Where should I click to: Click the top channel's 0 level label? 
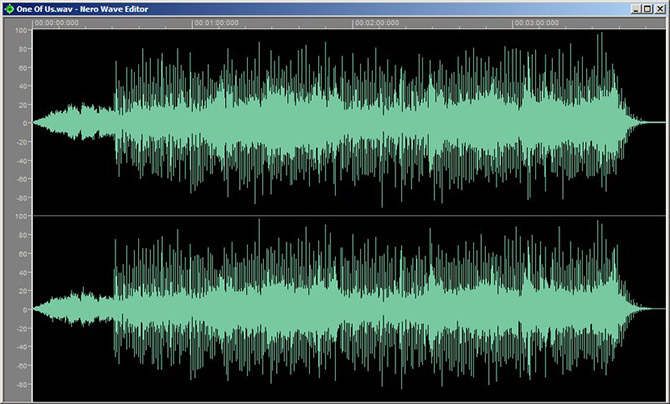click(x=24, y=122)
